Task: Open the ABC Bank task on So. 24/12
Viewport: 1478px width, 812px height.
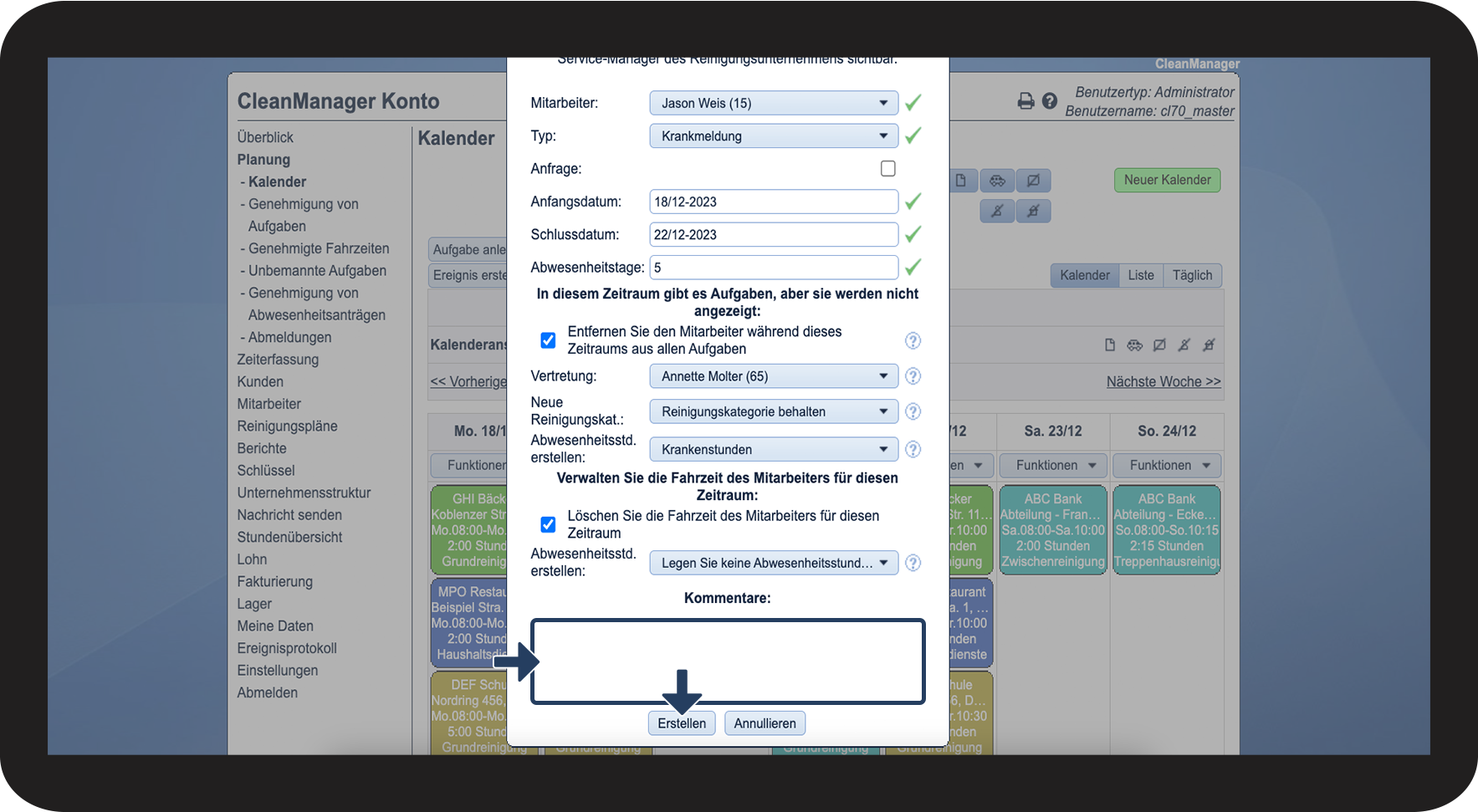Action: point(1167,530)
